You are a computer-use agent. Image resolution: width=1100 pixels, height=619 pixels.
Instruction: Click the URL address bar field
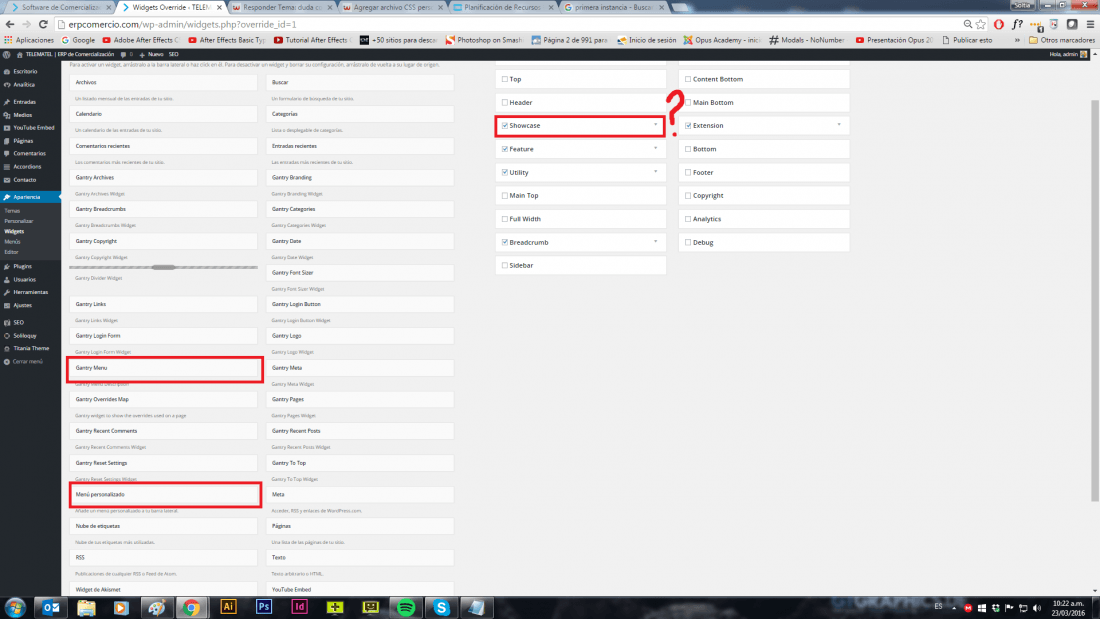pos(512,24)
